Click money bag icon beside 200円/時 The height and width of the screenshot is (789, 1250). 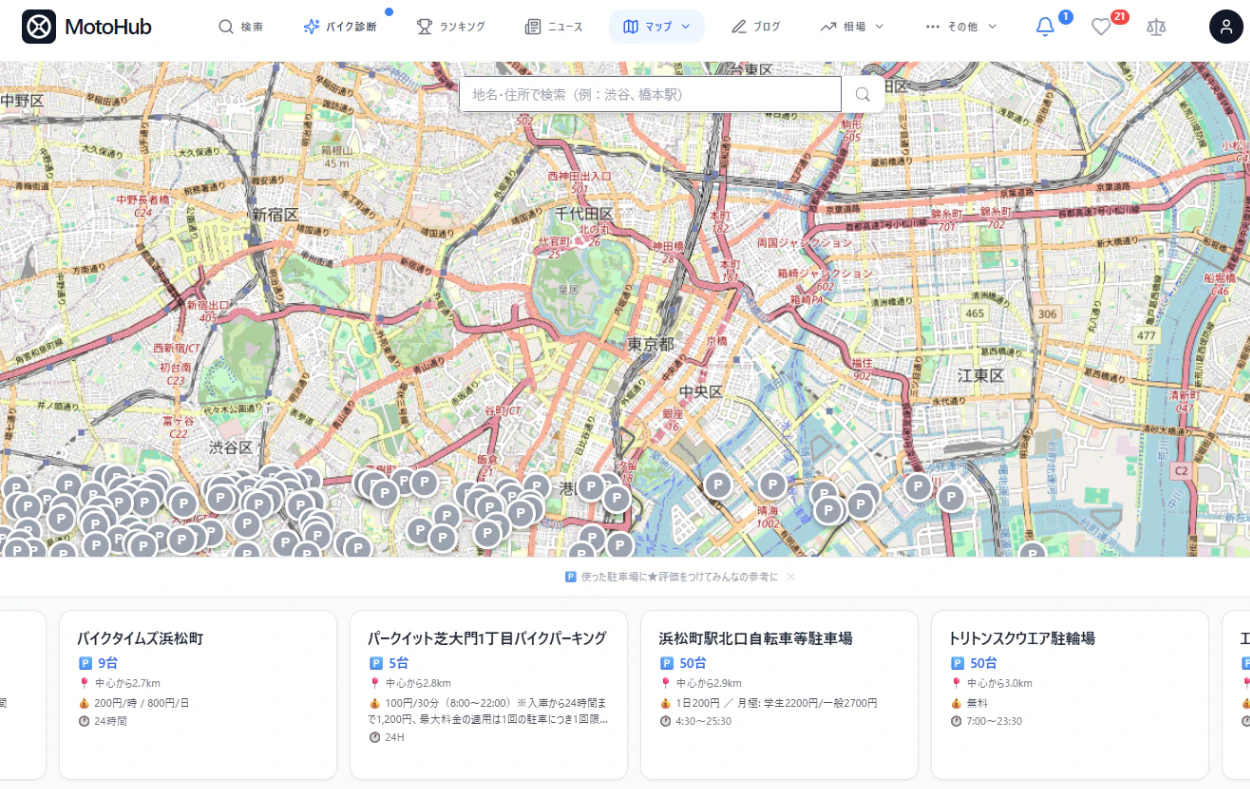[84, 703]
